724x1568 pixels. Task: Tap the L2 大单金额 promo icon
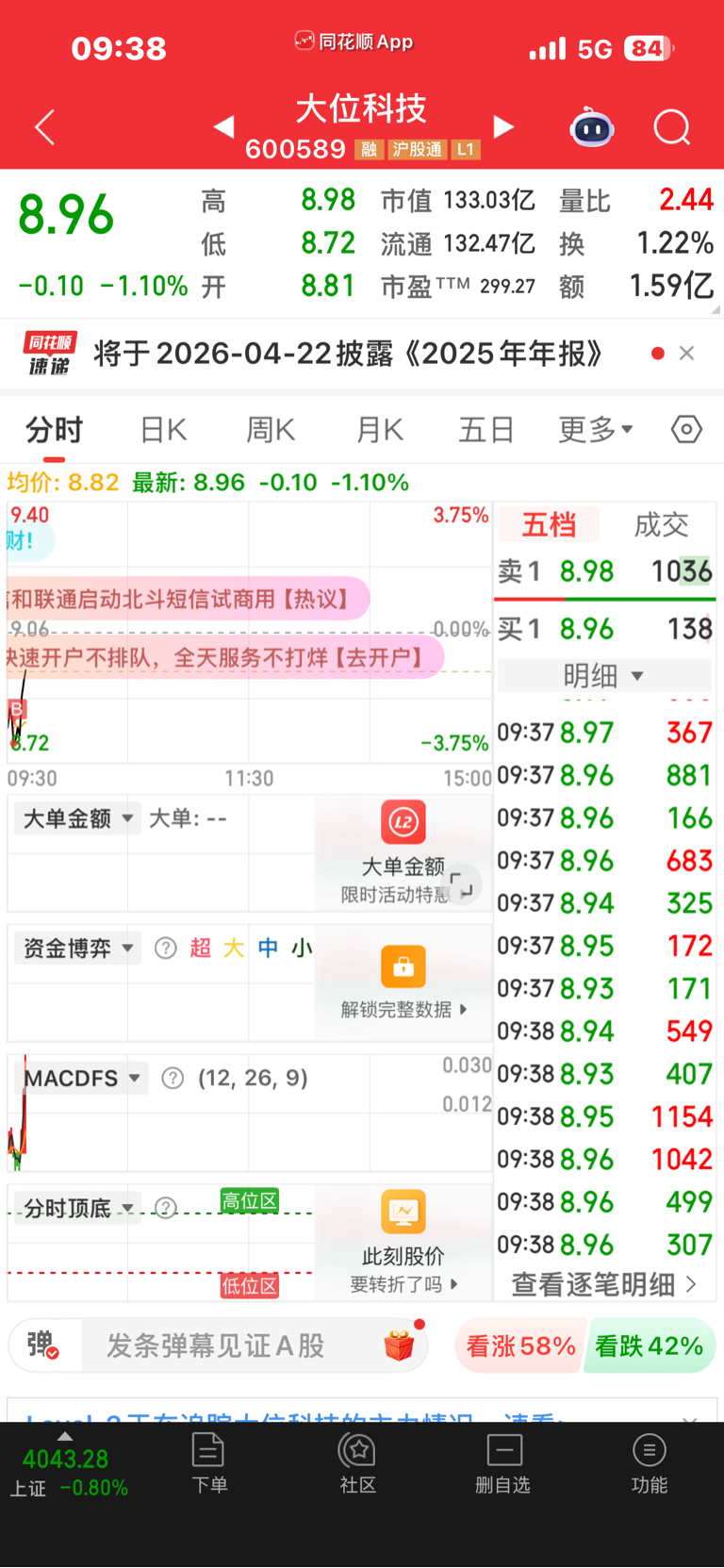point(403,822)
